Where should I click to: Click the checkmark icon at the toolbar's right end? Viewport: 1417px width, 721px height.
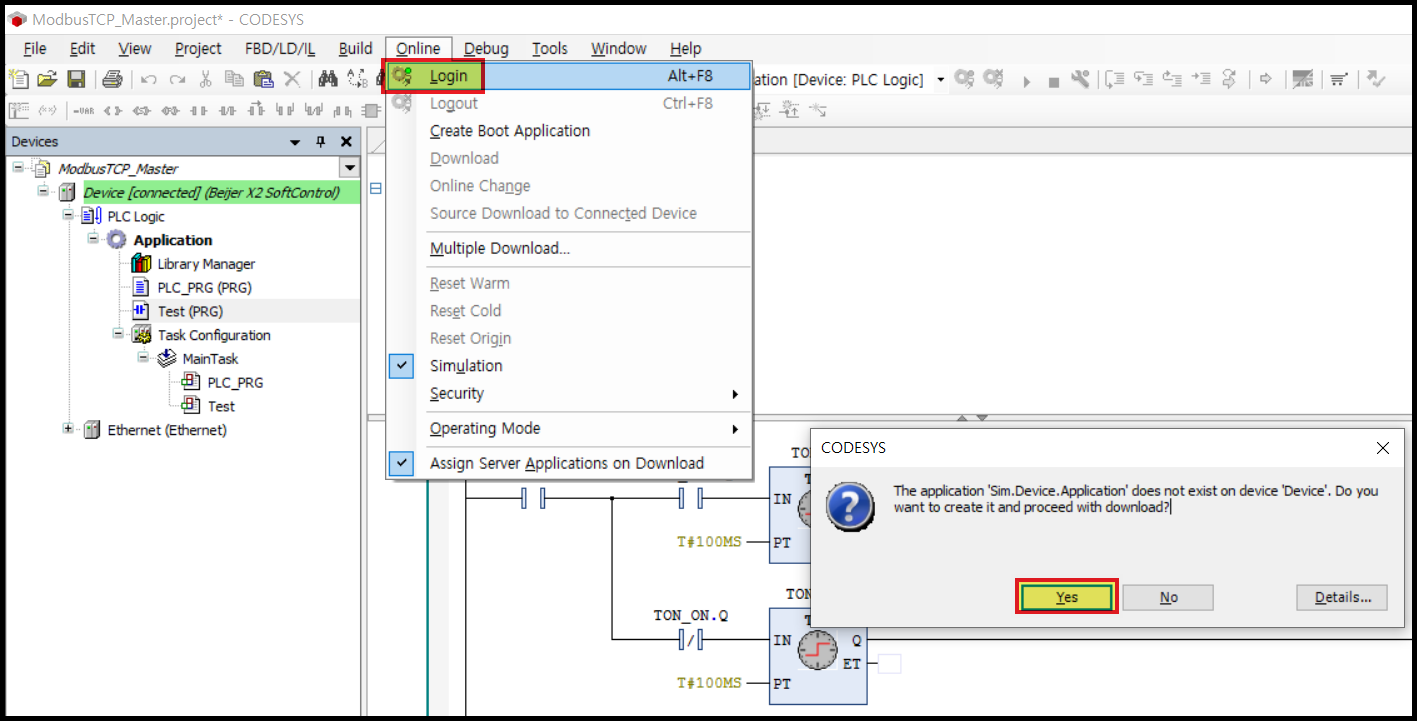pyautogui.click(x=1376, y=79)
